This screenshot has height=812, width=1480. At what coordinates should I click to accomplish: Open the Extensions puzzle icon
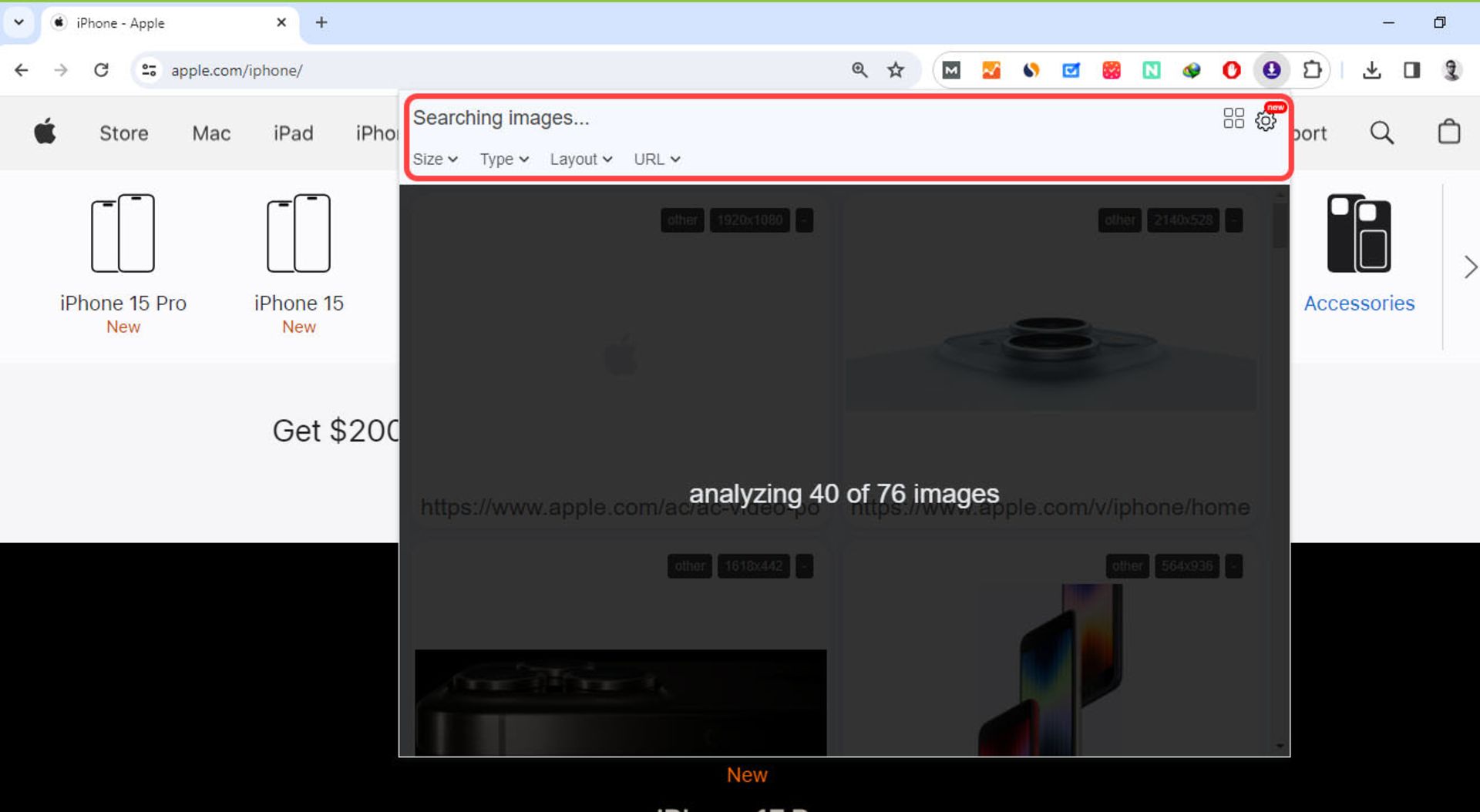point(1311,70)
